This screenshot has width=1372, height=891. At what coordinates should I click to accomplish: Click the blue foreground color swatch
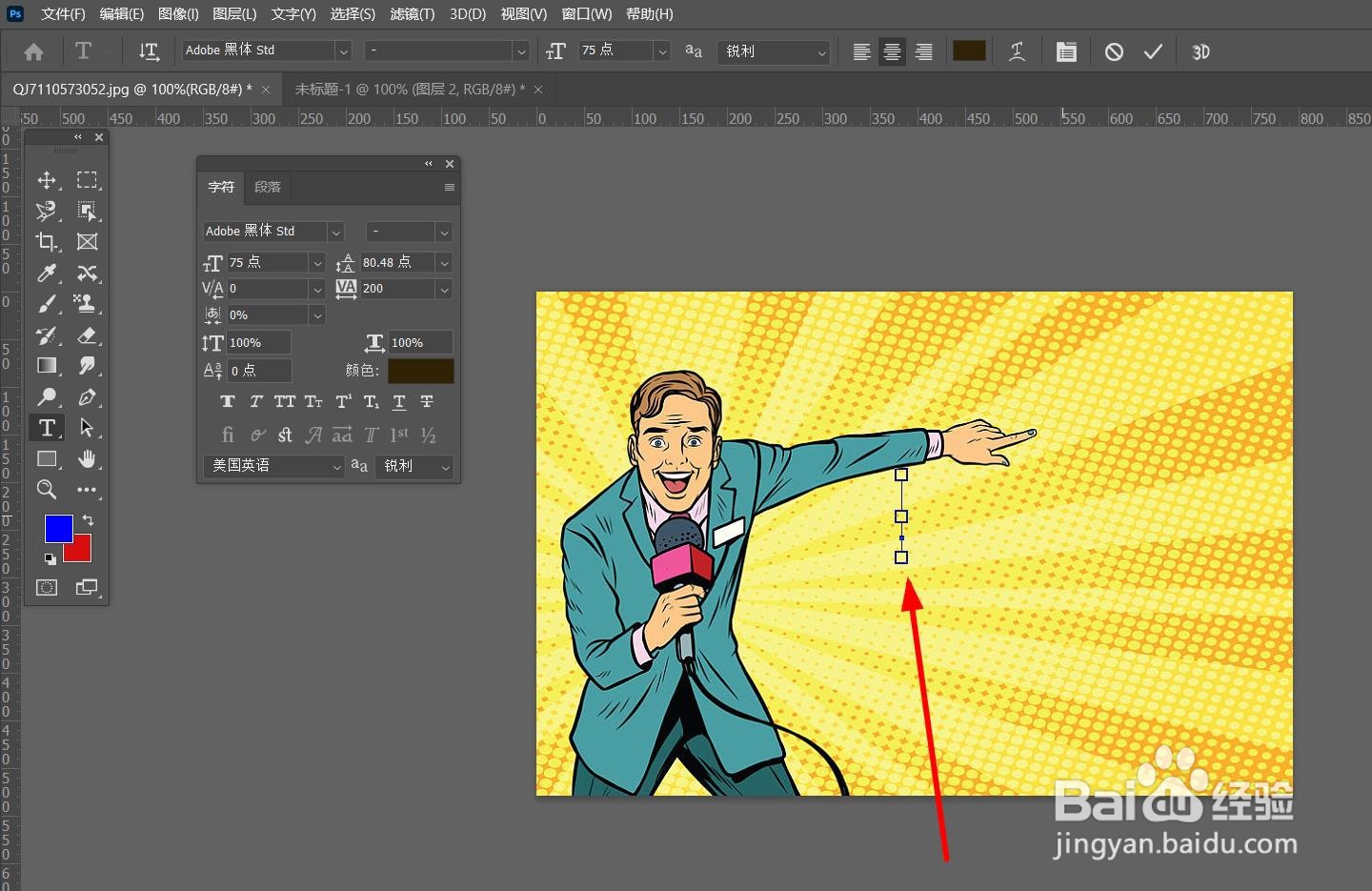pos(59,529)
